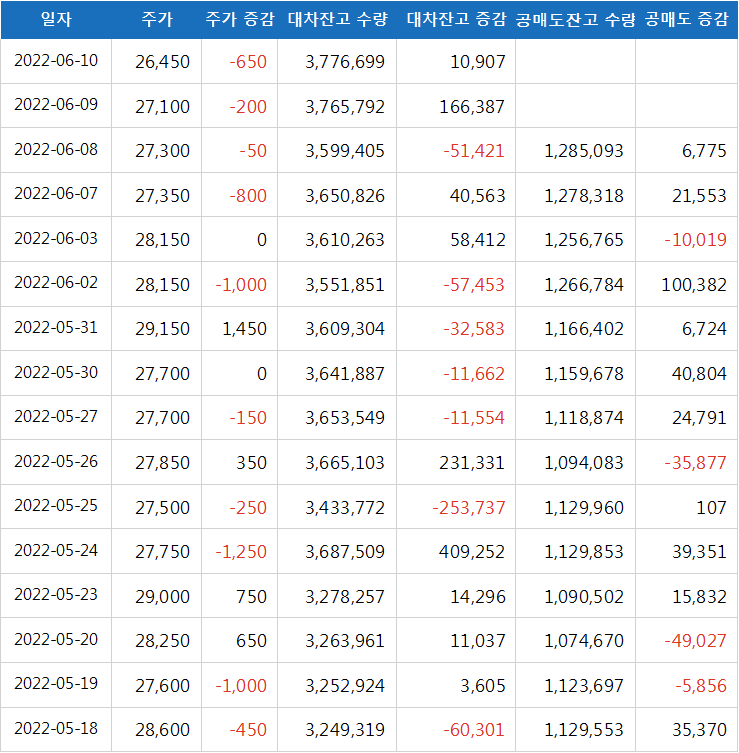Click short balance 1,285,093

584,151
